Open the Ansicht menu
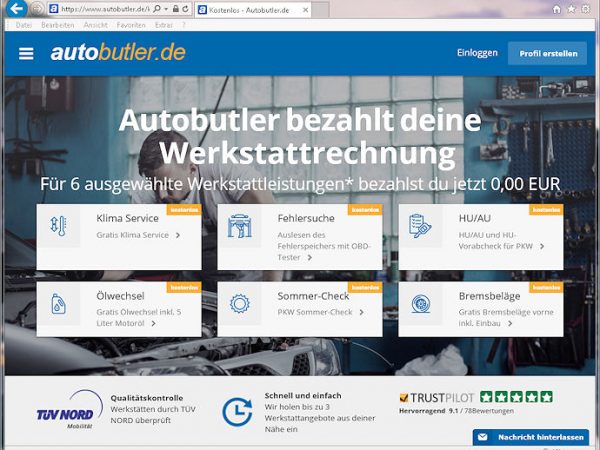 pyautogui.click(x=96, y=25)
